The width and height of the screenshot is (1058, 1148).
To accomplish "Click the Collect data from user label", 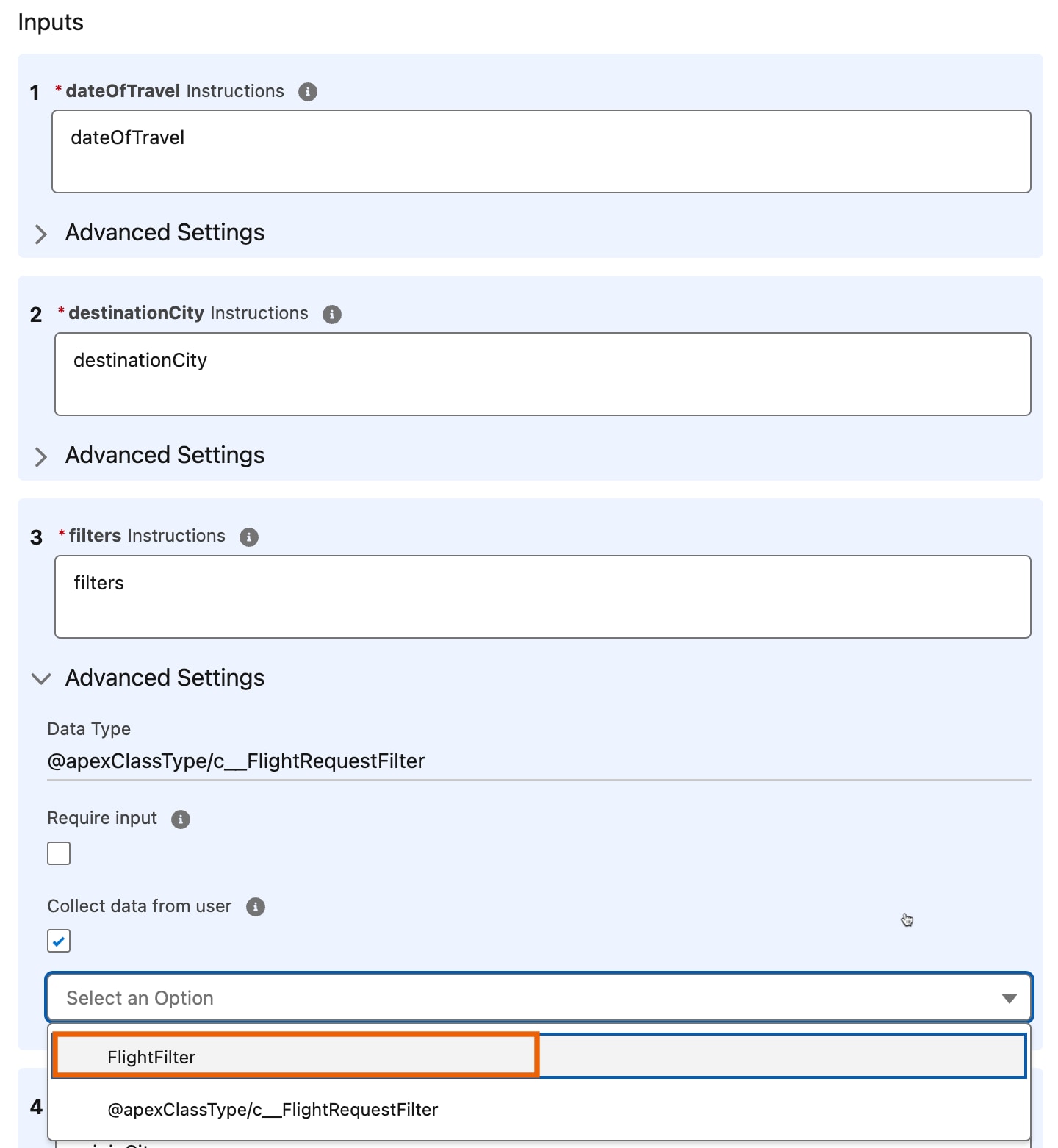I will point(140,906).
